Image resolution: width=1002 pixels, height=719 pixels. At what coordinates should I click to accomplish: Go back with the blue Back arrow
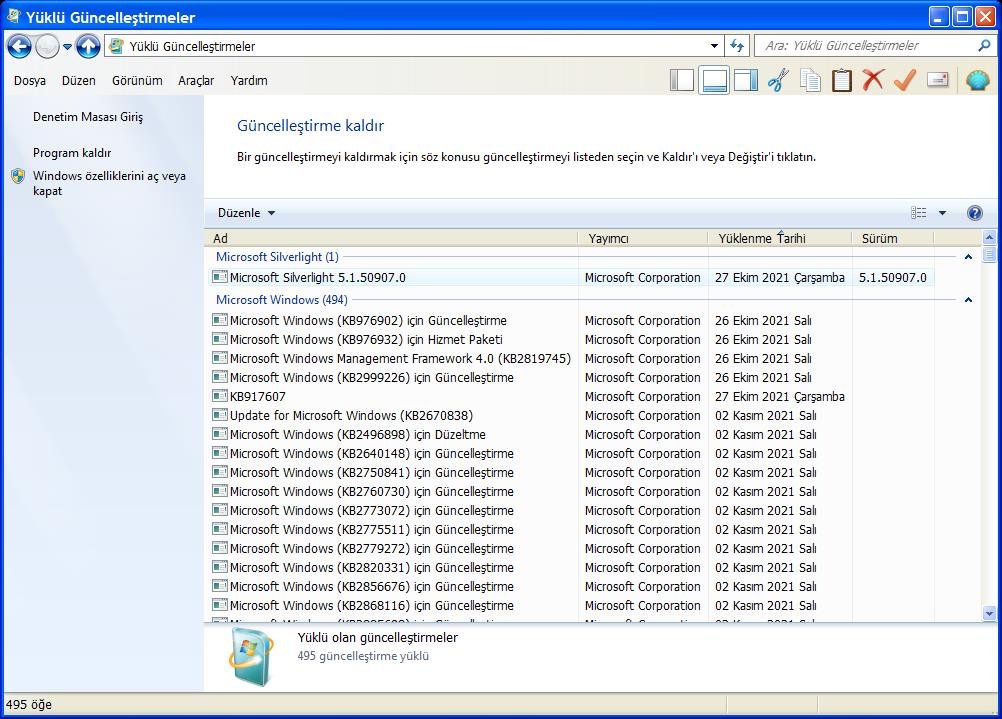[19, 46]
